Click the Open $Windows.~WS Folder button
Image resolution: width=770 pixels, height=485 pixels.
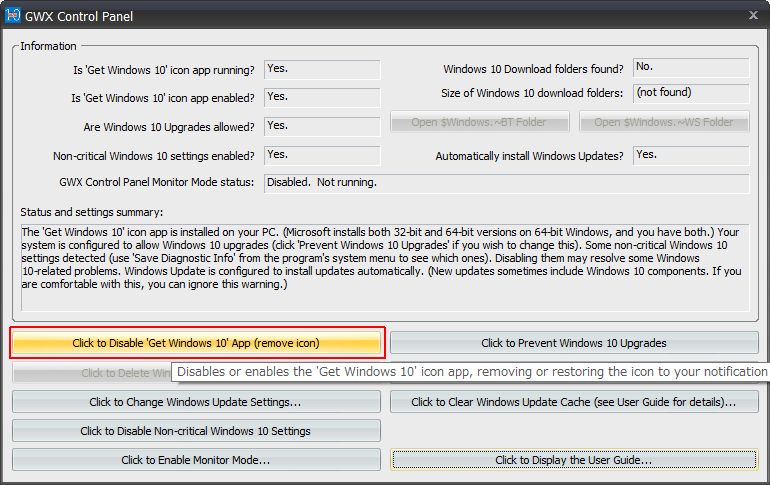tap(664, 122)
